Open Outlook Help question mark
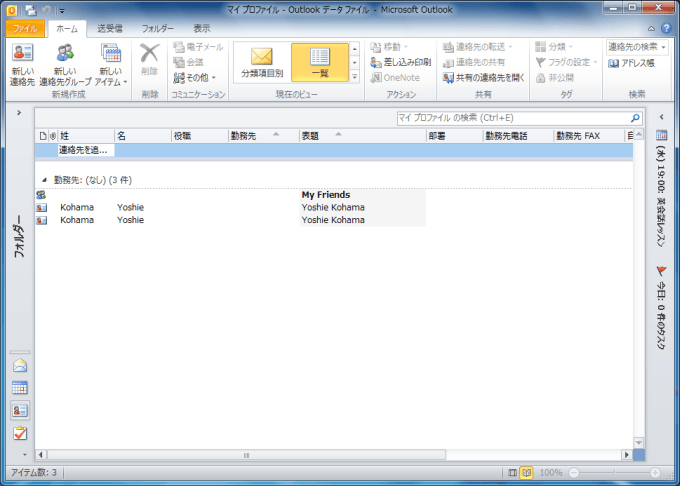Viewport: 680px width, 486px height. click(x=666, y=28)
